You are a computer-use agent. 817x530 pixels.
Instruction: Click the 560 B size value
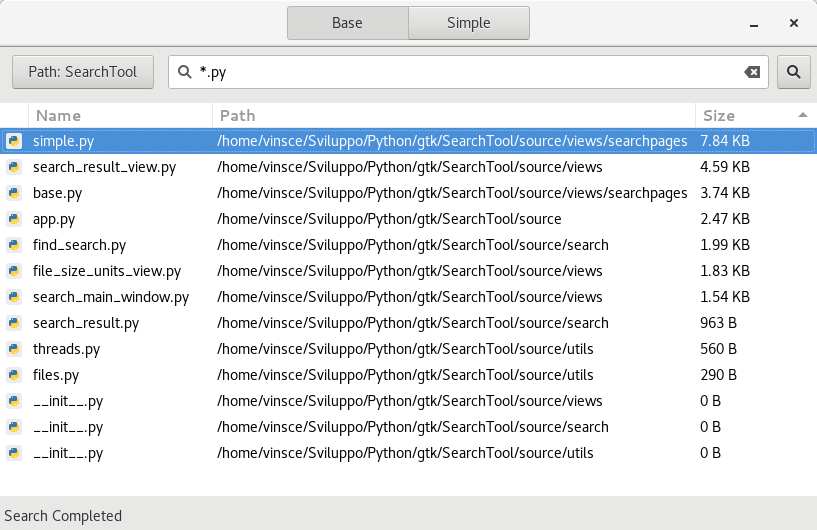(x=719, y=349)
